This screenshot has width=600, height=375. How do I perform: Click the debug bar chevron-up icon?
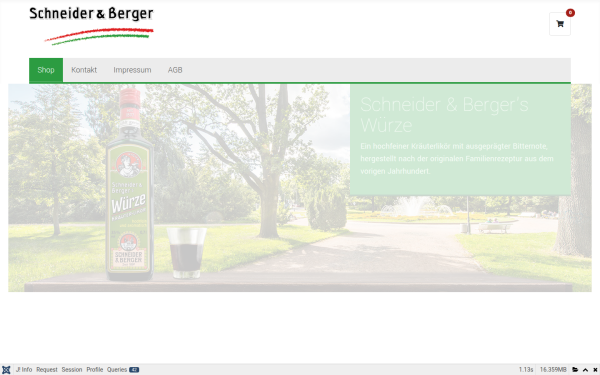585,370
